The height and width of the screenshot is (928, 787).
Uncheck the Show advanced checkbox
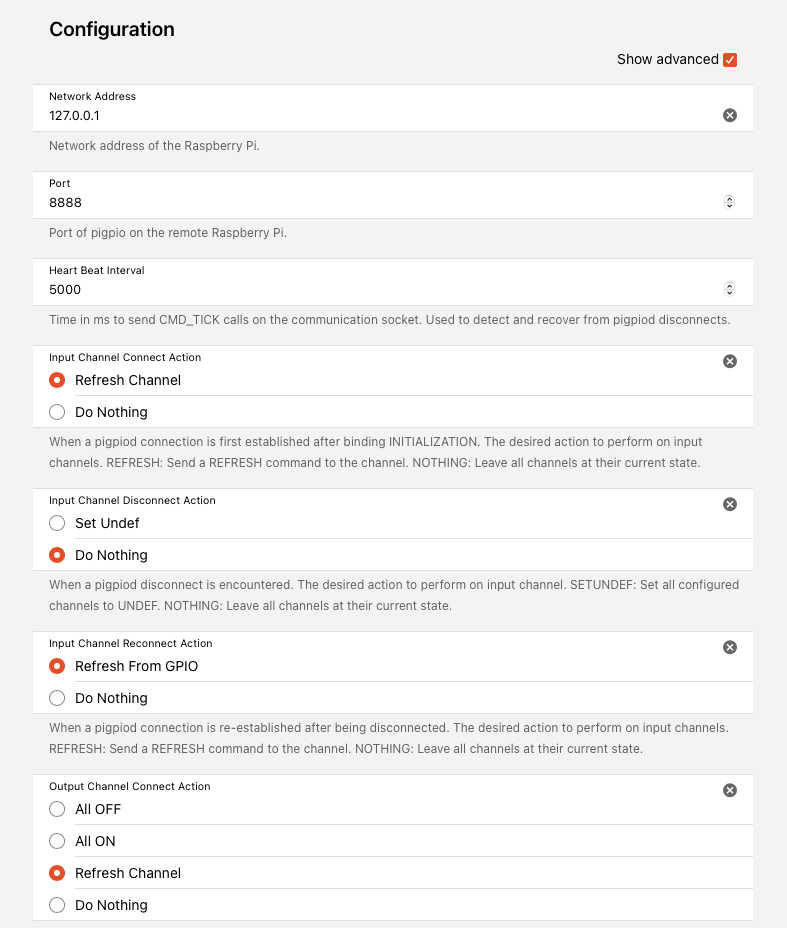click(730, 60)
